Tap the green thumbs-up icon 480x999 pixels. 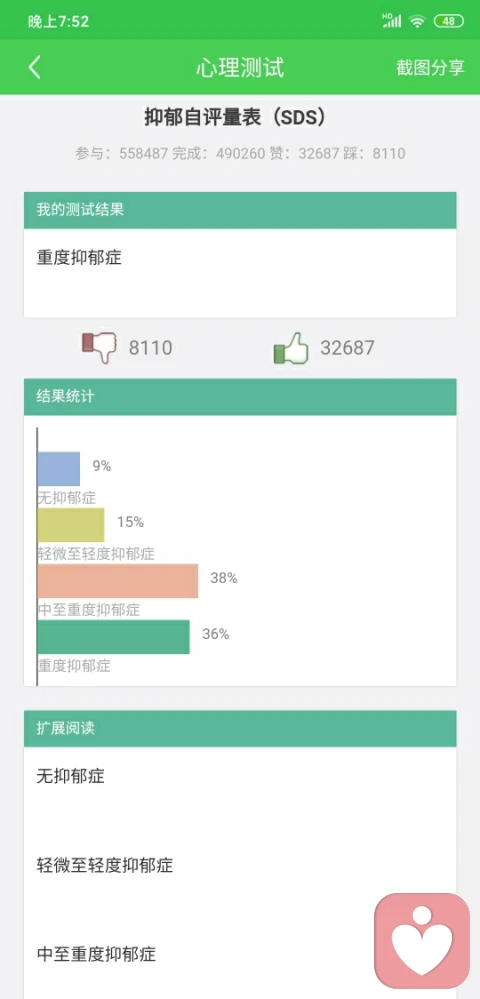[291, 348]
